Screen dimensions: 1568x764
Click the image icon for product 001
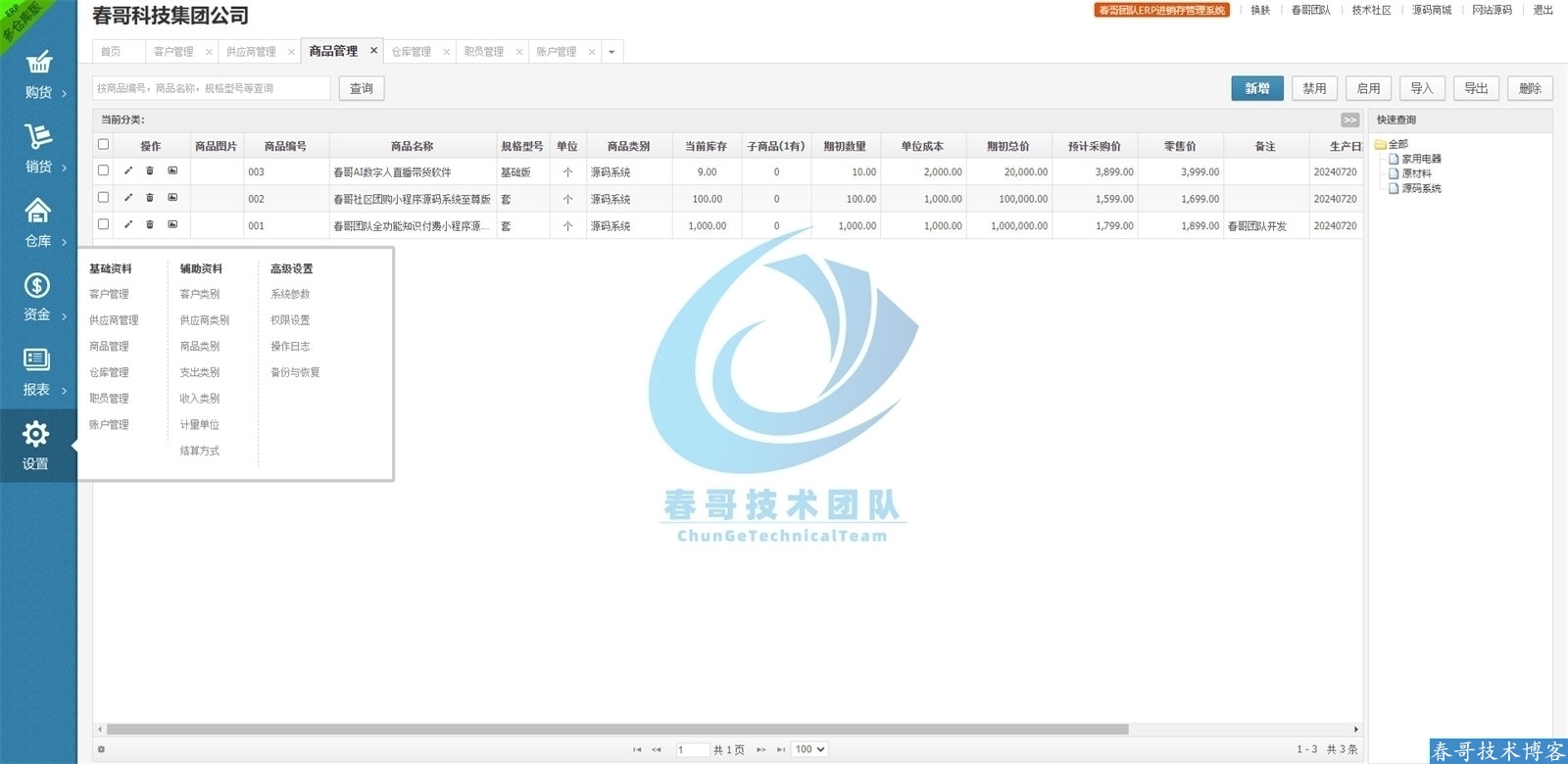click(x=172, y=225)
